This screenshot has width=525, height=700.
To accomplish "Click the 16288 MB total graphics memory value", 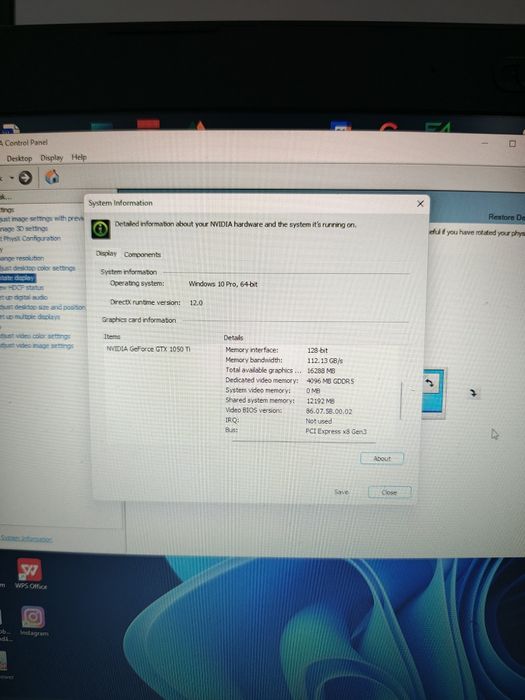I will tap(321, 371).
